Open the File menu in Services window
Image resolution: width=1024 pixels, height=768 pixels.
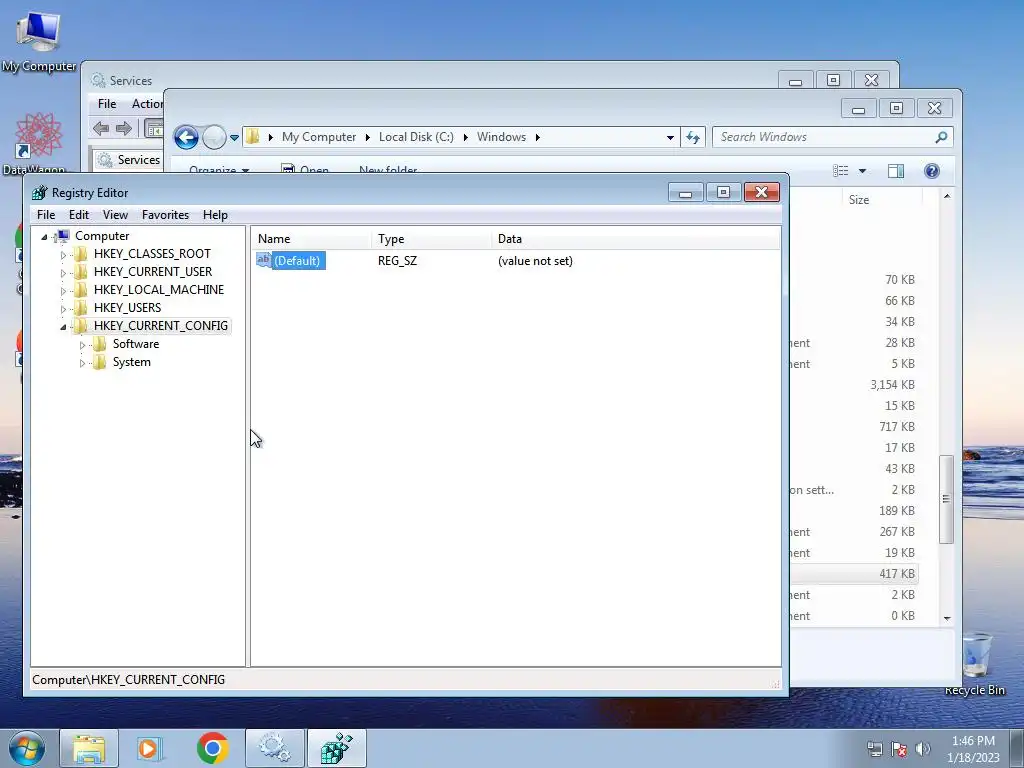(x=106, y=104)
